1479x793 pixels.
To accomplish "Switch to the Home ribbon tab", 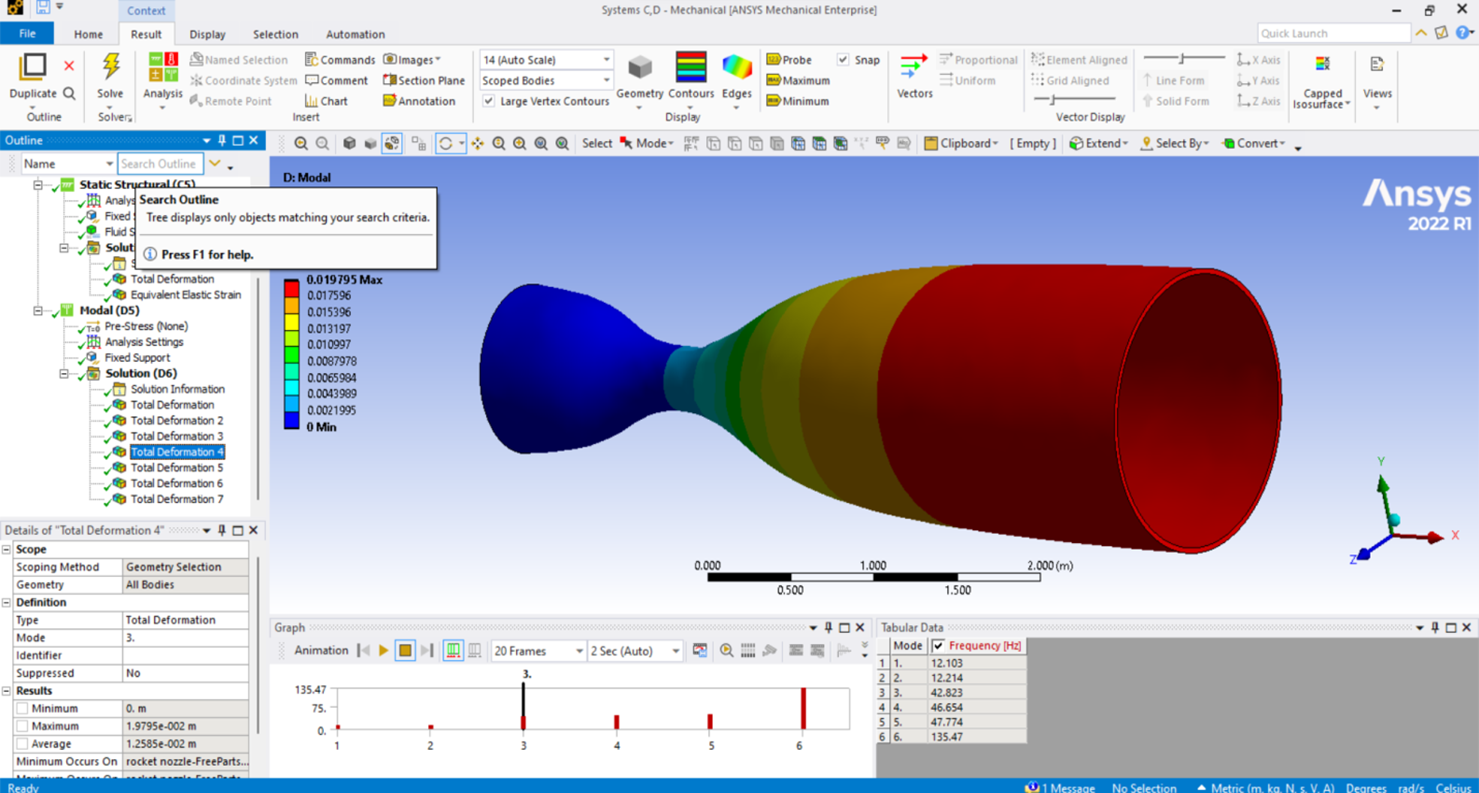I will pos(88,34).
